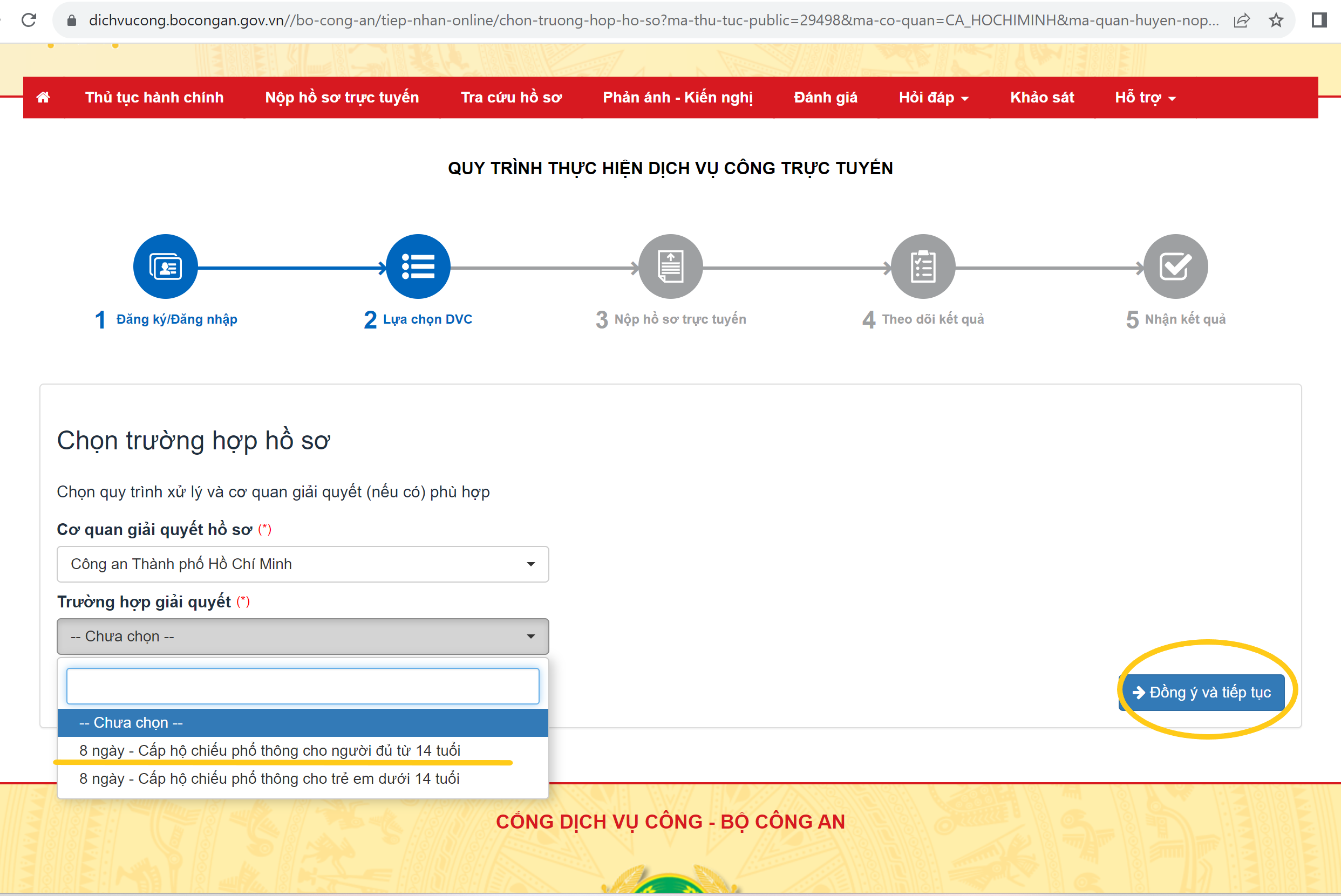Image resolution: width=1341 pixels, height=896 pixels.
Task: Click the Nhận kết quả checkmark icon
Action: click(x=1175, y=266)
